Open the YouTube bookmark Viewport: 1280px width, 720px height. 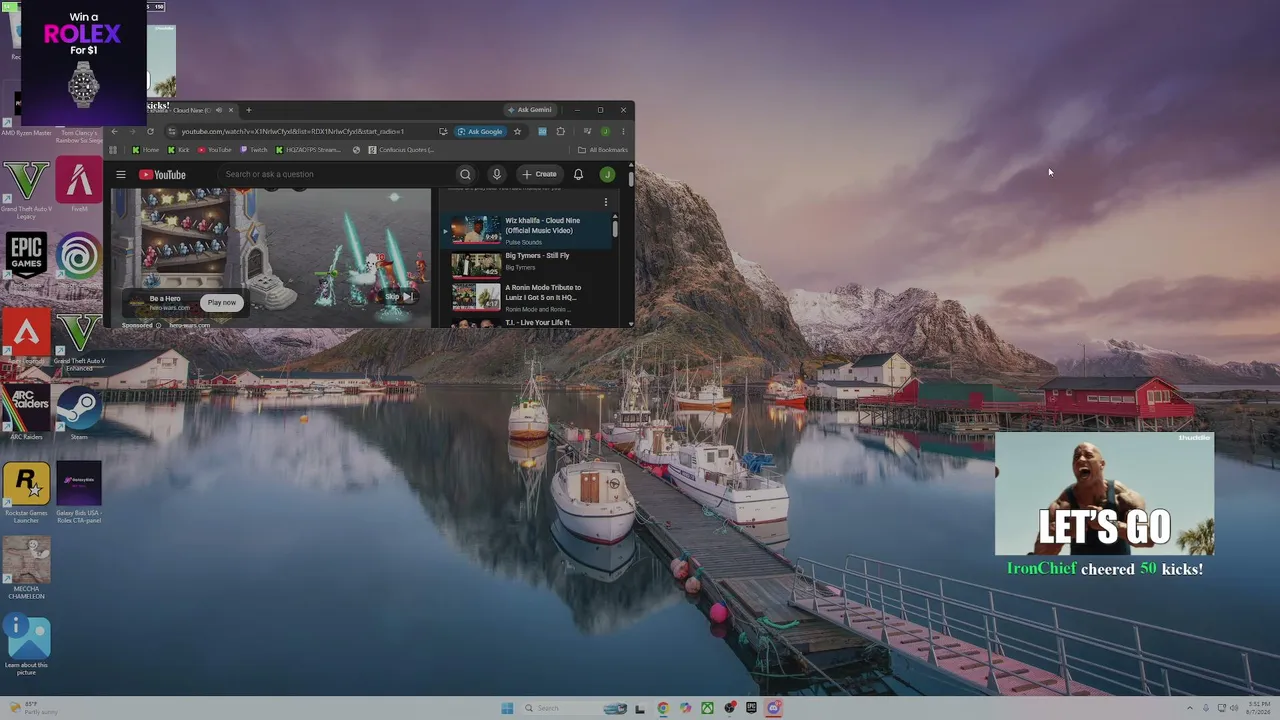pyautogui.click(x=214, y=150)
